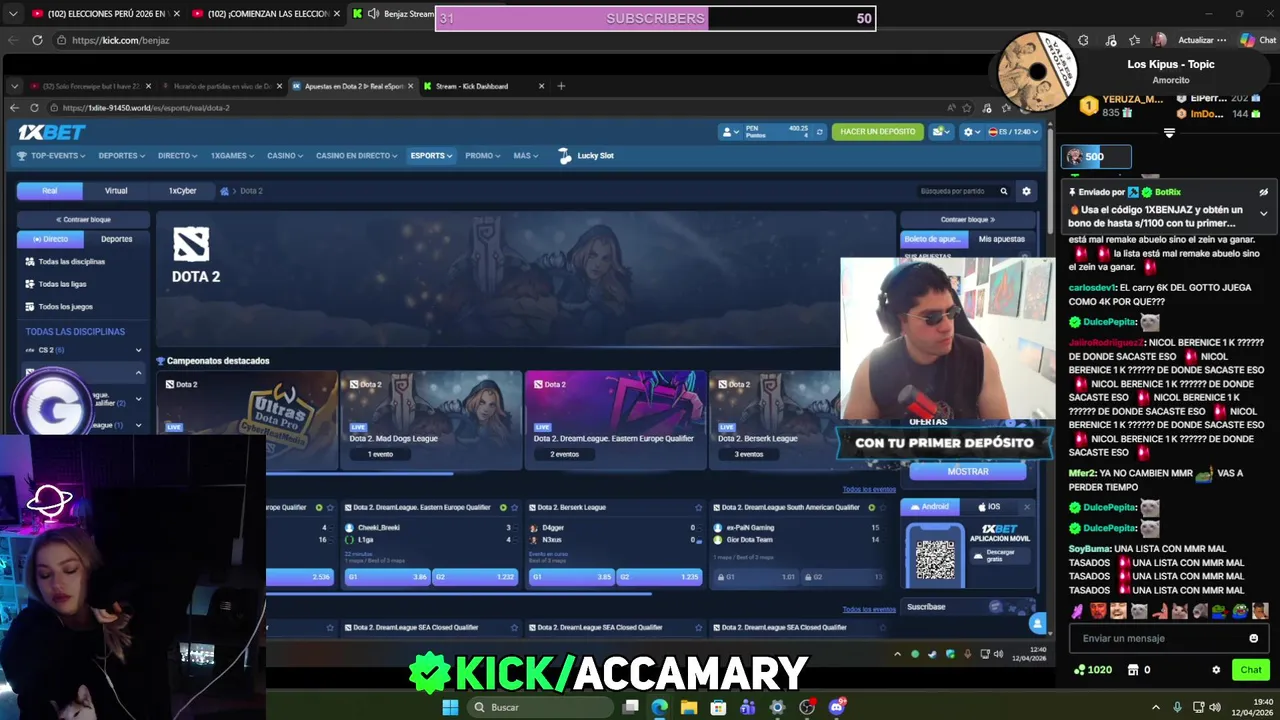The image size is (1280, 720).
Task: Favorite the ex-PaiN Gaming match
Action: tap(883, 508)
